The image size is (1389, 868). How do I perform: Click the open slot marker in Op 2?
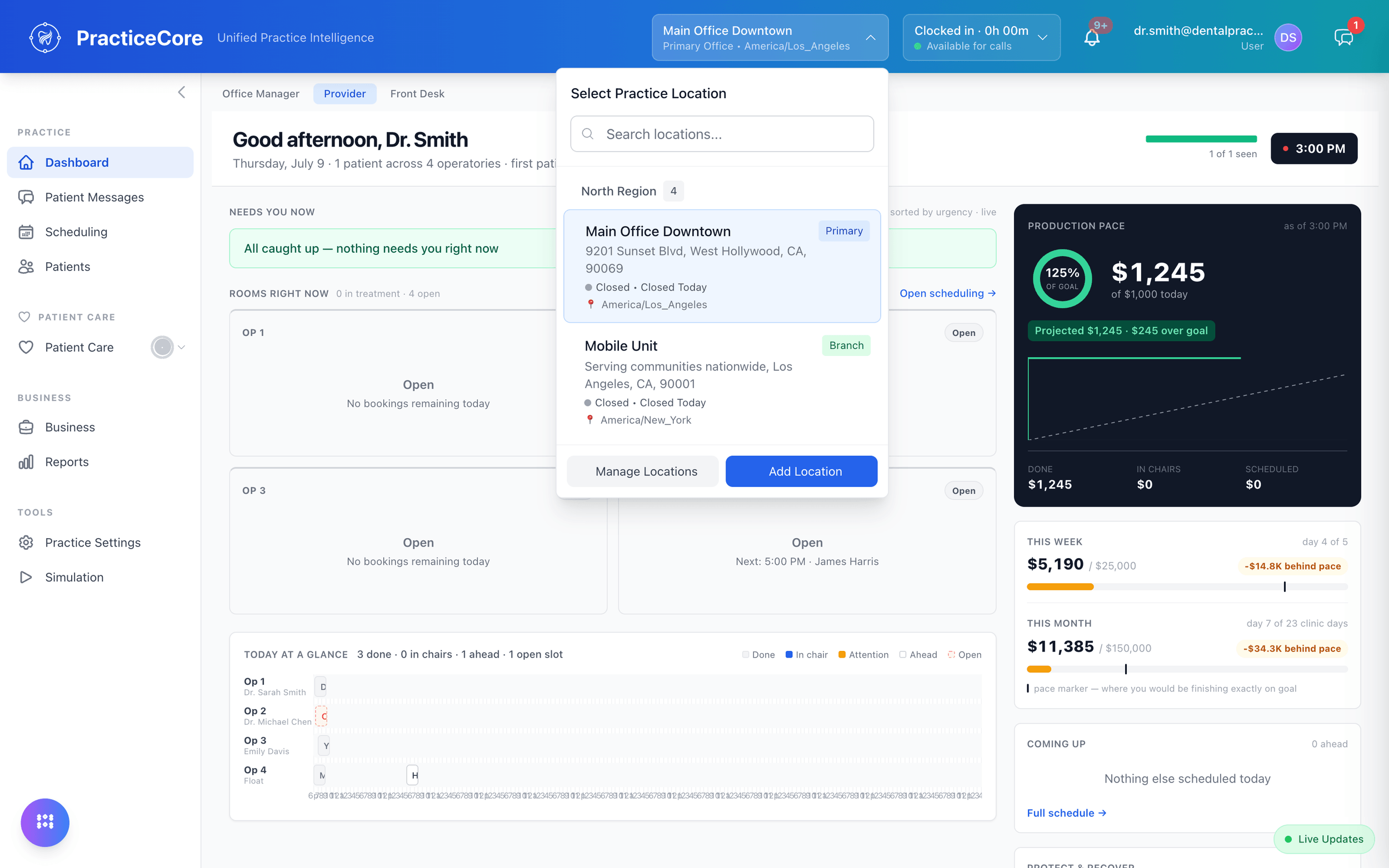coord(322,716)
